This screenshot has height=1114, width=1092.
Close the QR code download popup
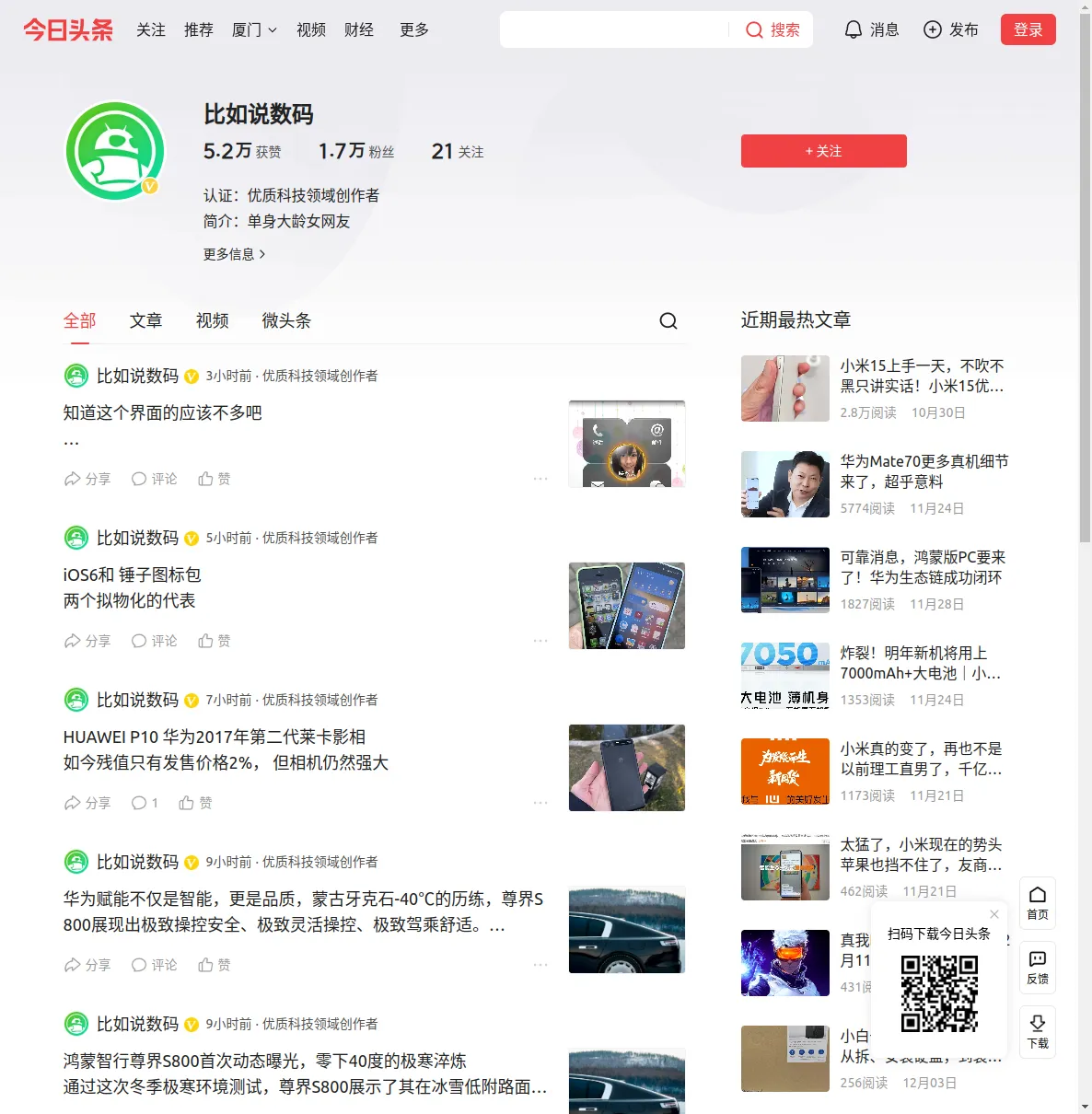tap(994, 914)
